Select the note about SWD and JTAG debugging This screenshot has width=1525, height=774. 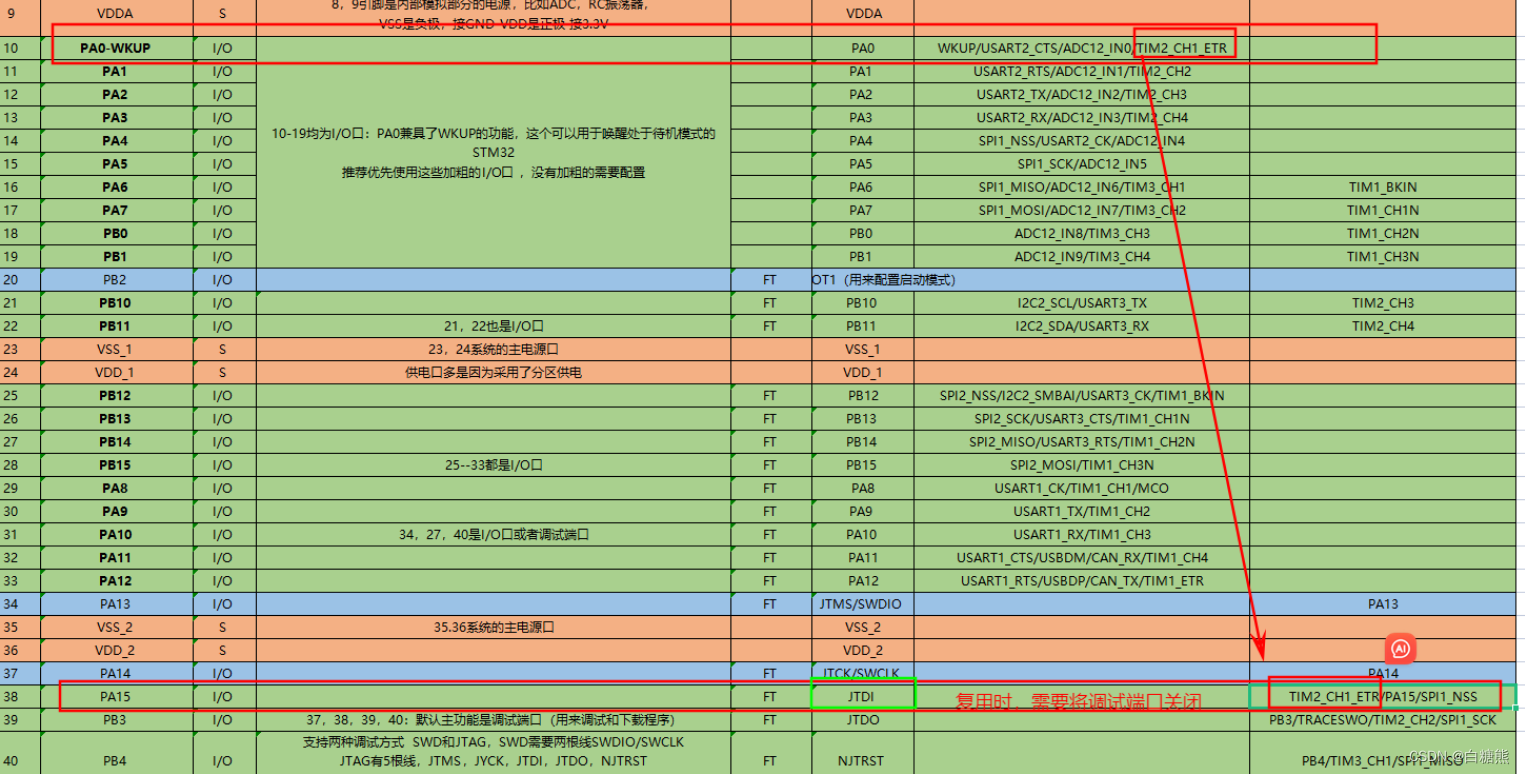[x=493, y=751]
